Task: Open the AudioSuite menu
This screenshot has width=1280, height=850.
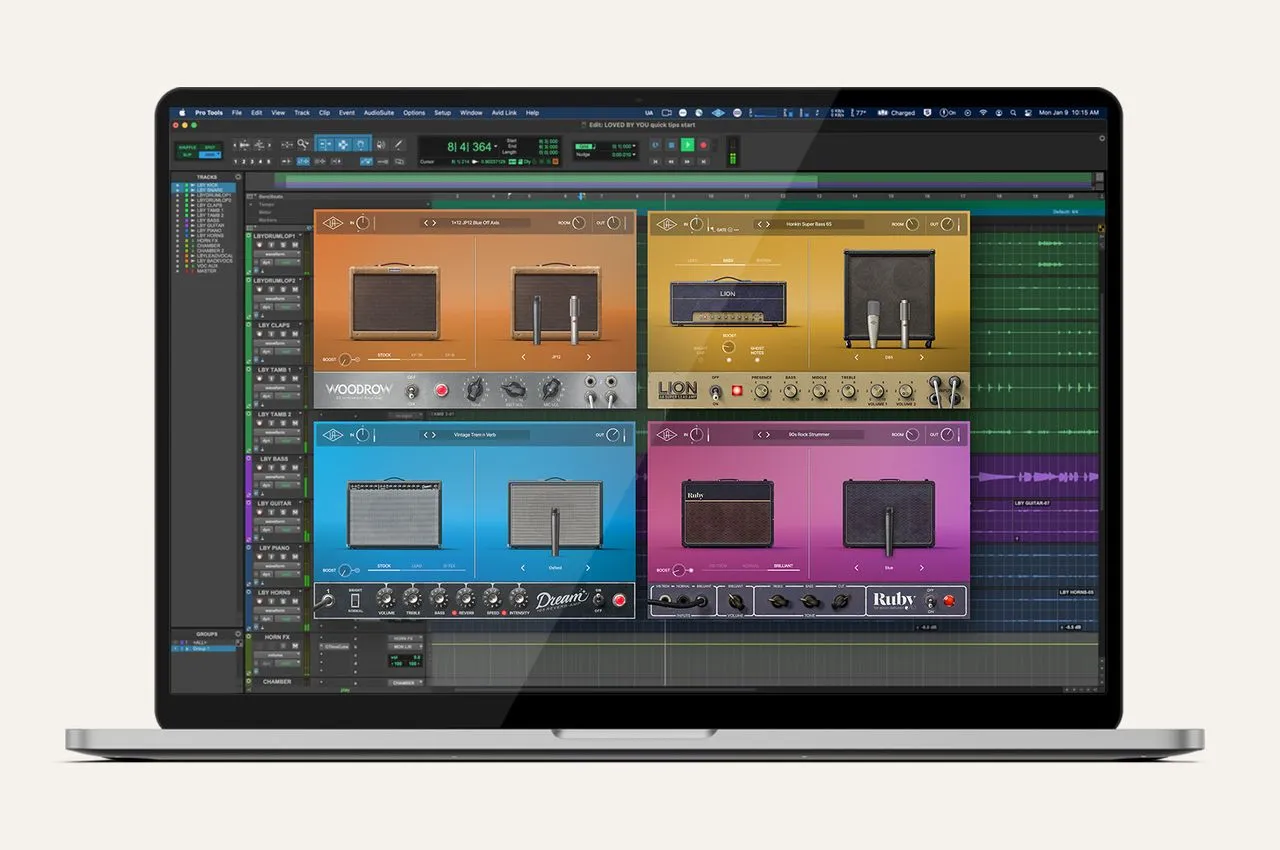Action: (379, 113)
